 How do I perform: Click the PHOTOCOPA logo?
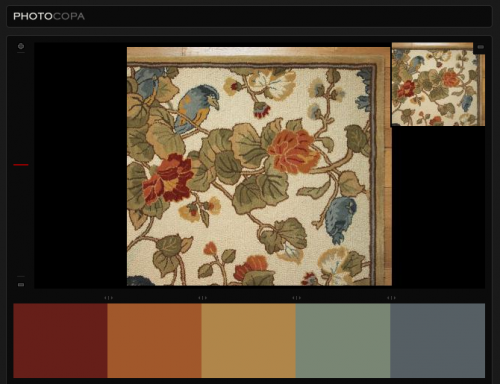49,16
